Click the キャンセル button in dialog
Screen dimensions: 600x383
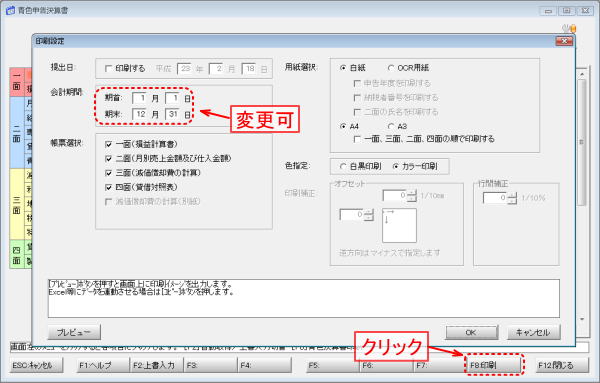coord(534,332)
